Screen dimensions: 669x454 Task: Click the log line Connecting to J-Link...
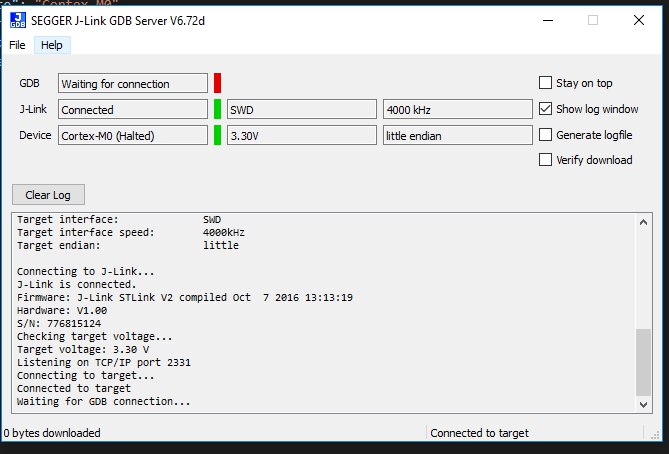point(86,271)
